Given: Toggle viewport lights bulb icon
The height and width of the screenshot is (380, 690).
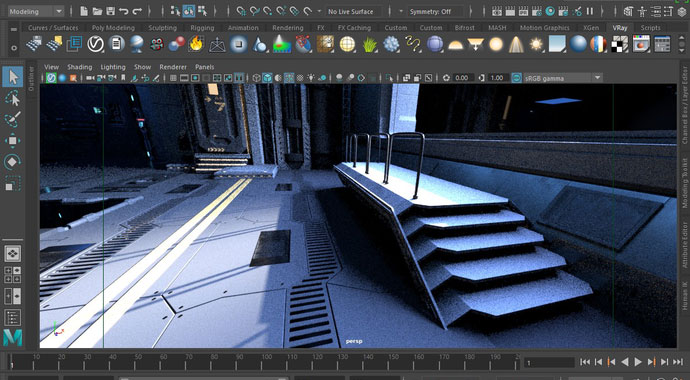Looking at the screenshot, I should (312, 78).
